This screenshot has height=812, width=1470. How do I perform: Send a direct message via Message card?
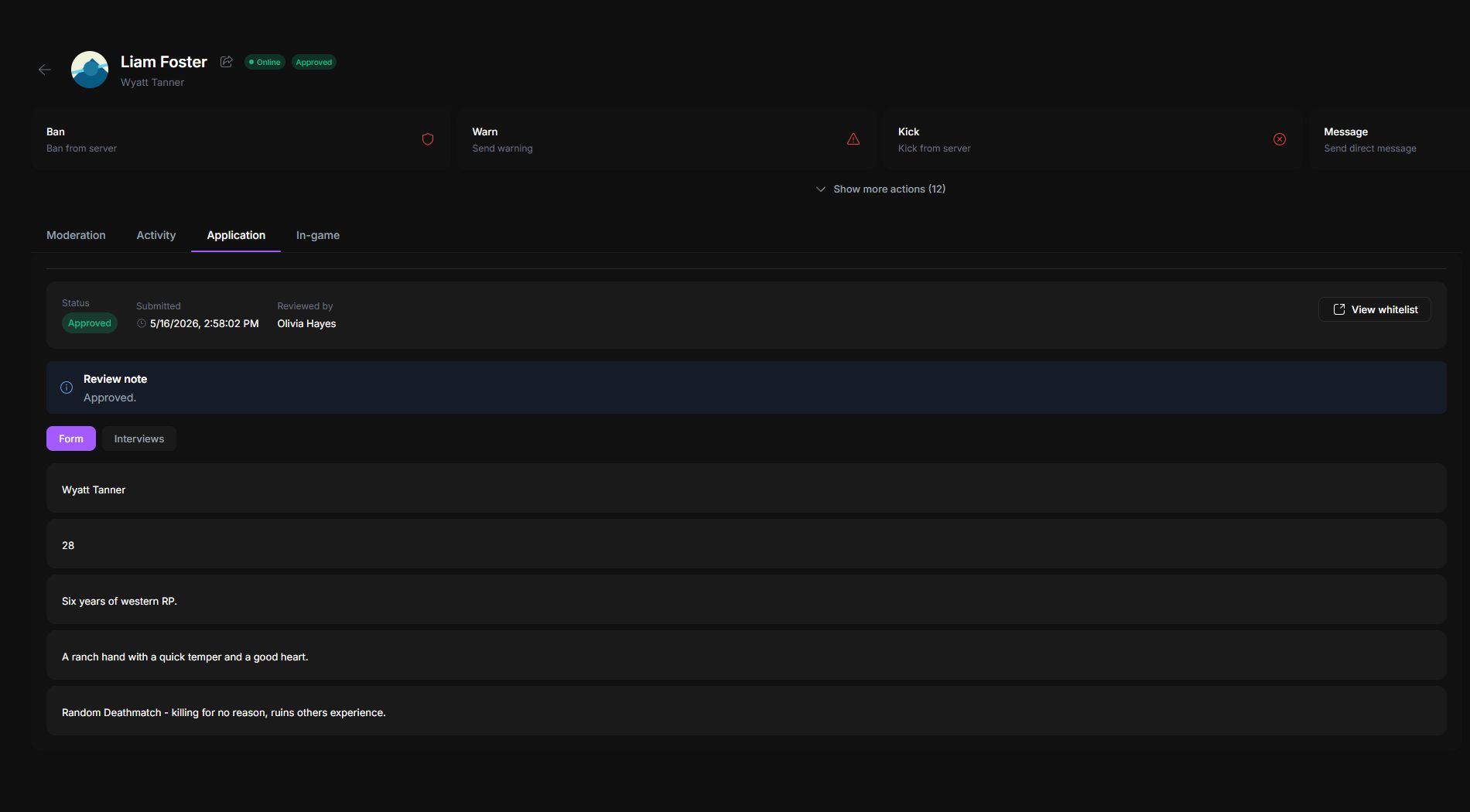coord(1390,139)
